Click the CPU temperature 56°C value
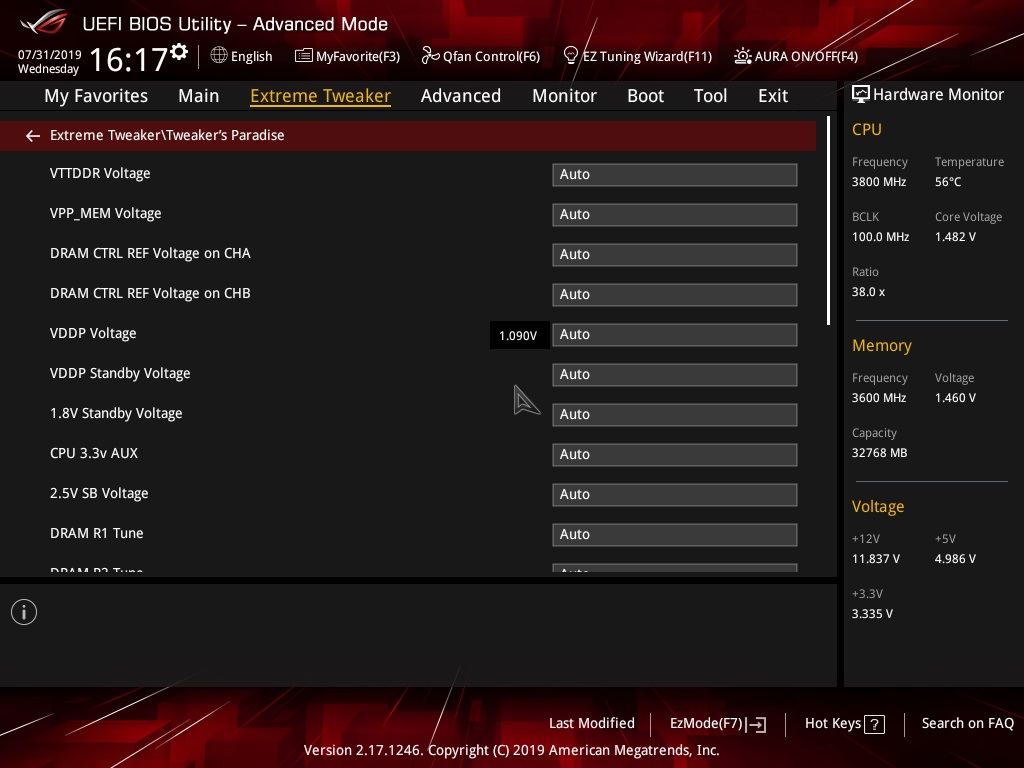Viewport: 1024px width, 768px height. pyautogui.click(x=948, y=182)
